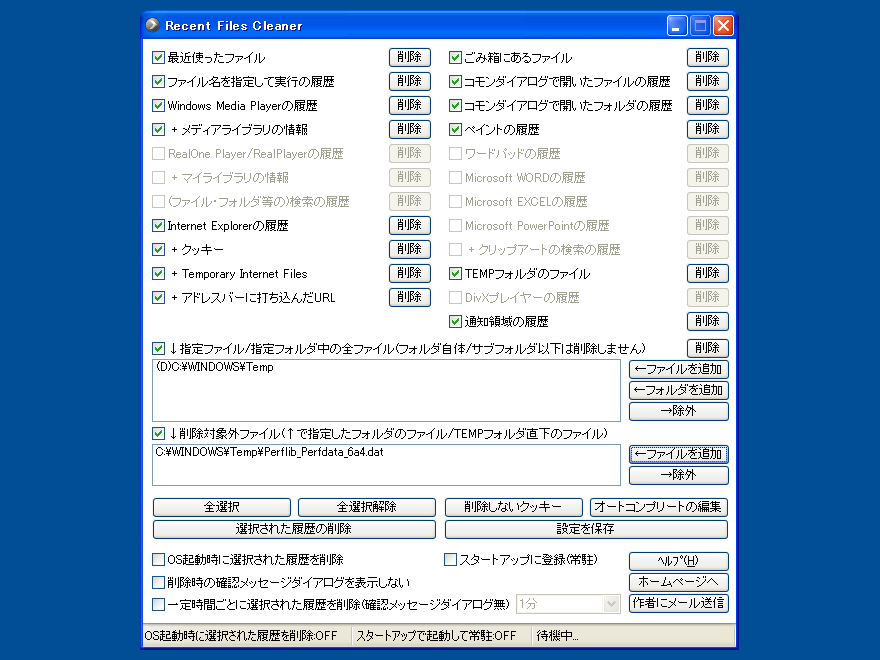Image resolution: width=880 pixels, height=660 pixels.
Task: Open the 1分 interval dropdown
Action: coord(611,604)
